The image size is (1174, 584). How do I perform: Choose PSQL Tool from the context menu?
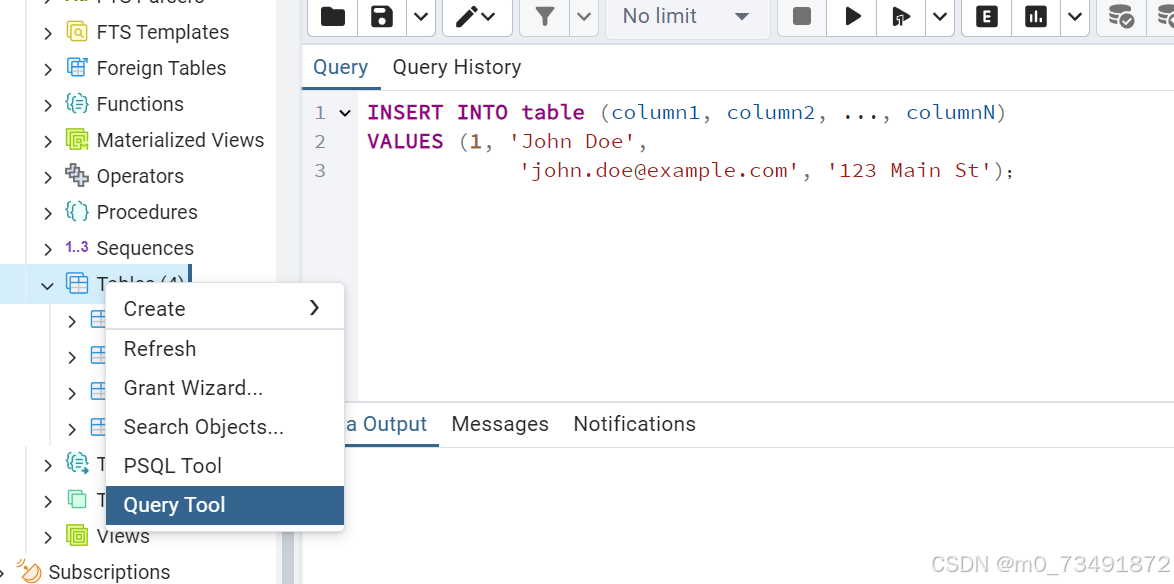click(225, 466)
